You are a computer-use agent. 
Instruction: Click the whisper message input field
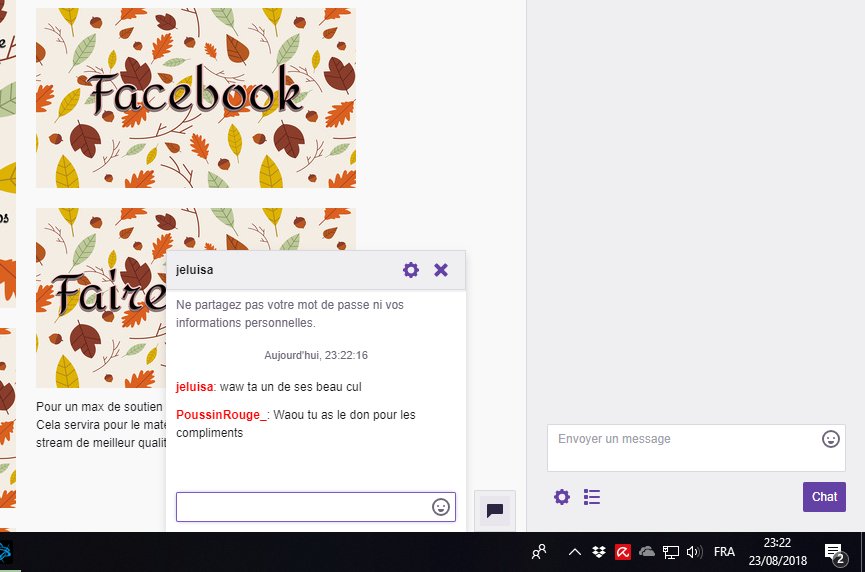click(x=316, y=507)
